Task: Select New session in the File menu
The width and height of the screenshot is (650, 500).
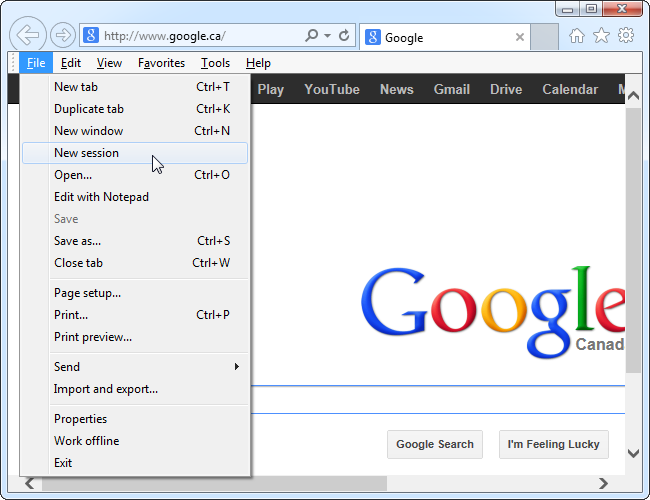Action: pos(135,153)
